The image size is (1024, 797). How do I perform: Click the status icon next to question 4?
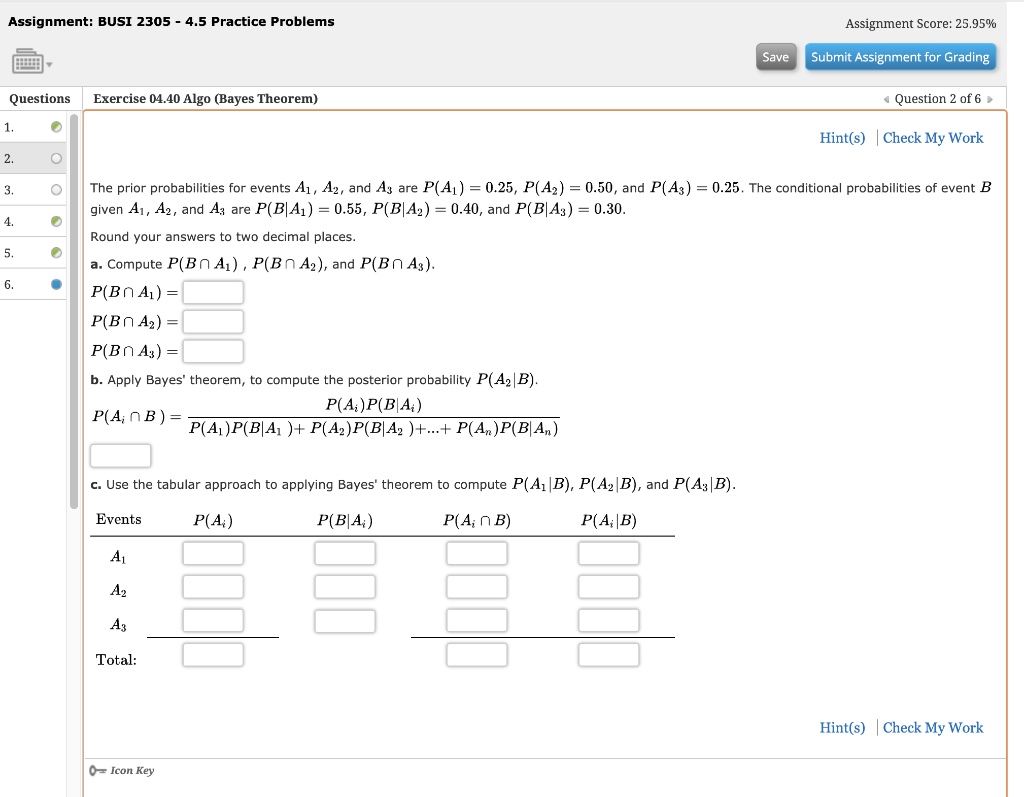point(56,221)
